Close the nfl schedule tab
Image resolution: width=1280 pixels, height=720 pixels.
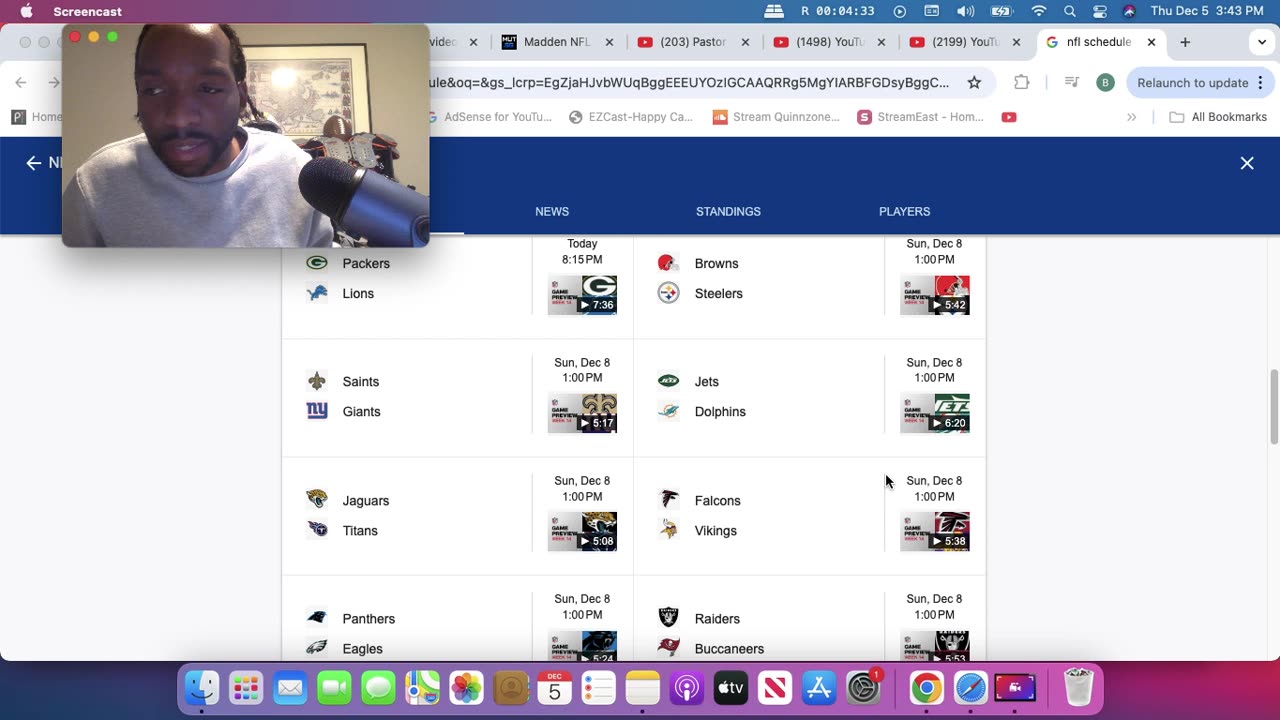[x=1151, y=42]
